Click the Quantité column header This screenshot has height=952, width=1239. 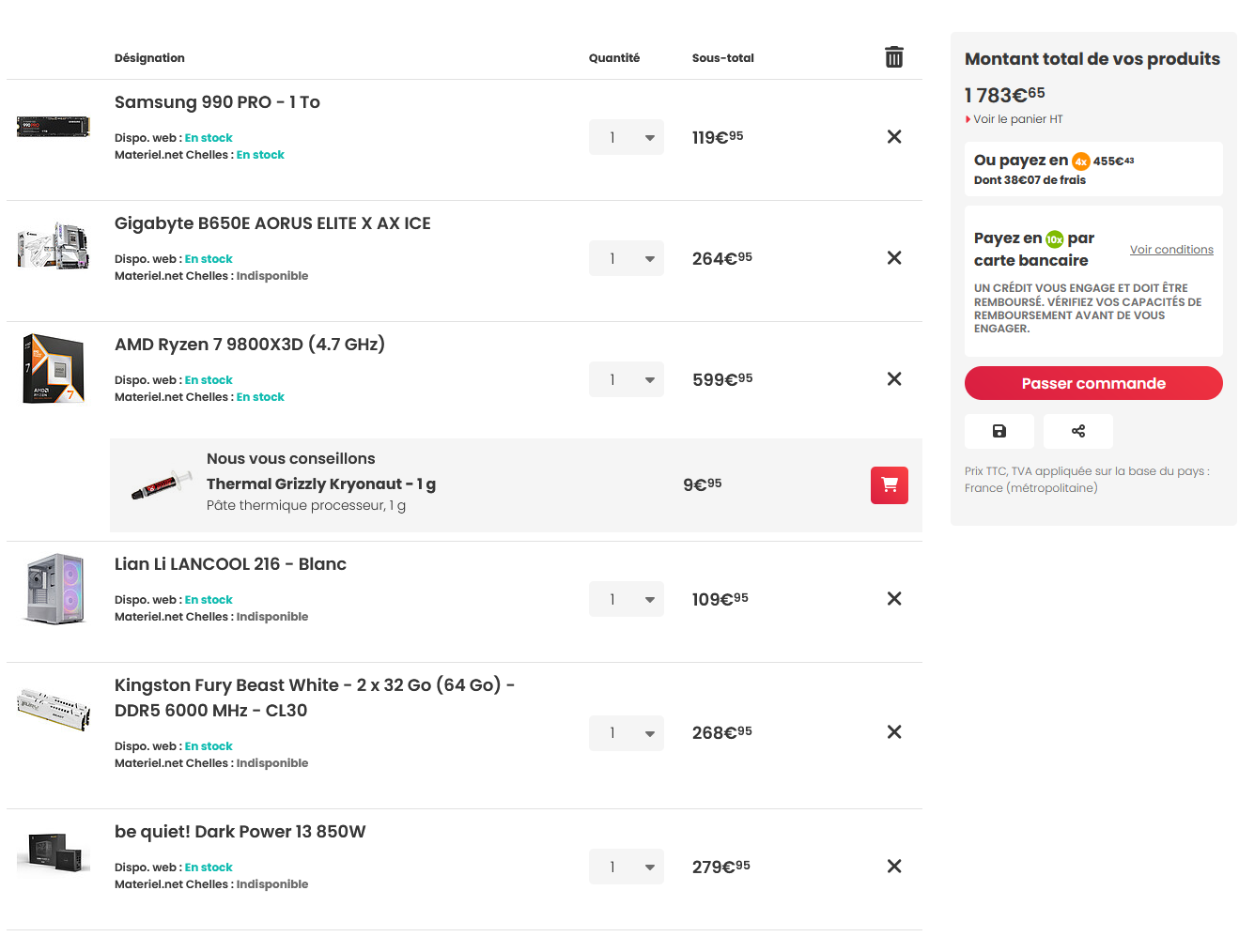coord(614,58)
